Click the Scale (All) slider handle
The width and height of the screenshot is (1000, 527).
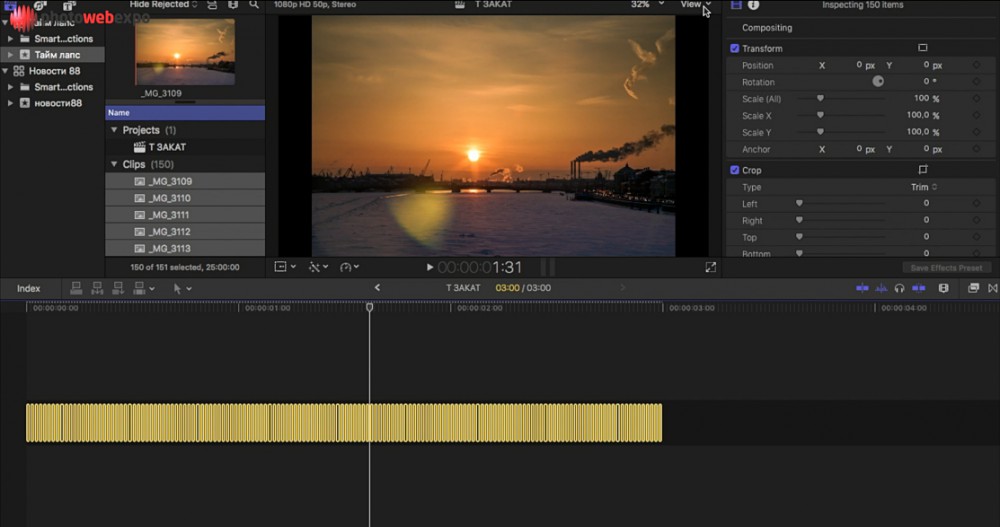pyautogui.click(x=820, y=99)
